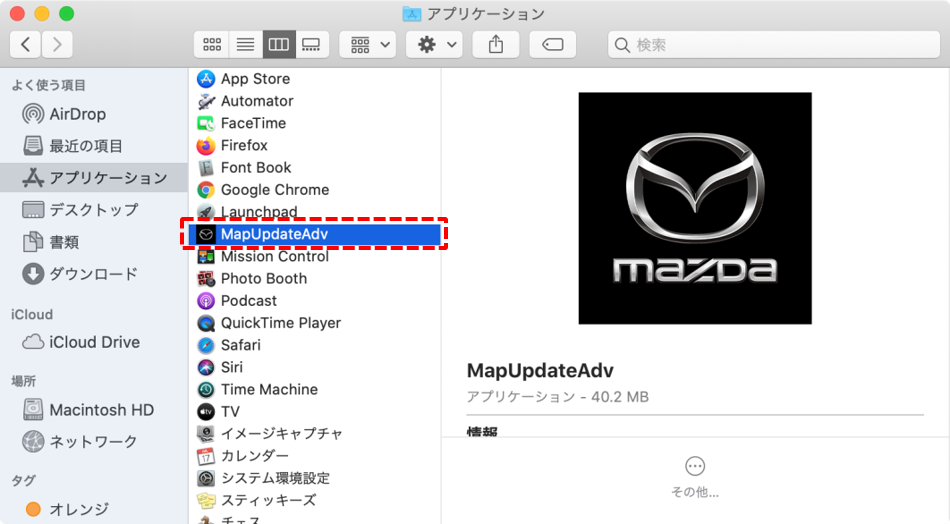Screen dimensions: 950x524
Task: Click the Mazda preview image
Action: pos(695,208)
